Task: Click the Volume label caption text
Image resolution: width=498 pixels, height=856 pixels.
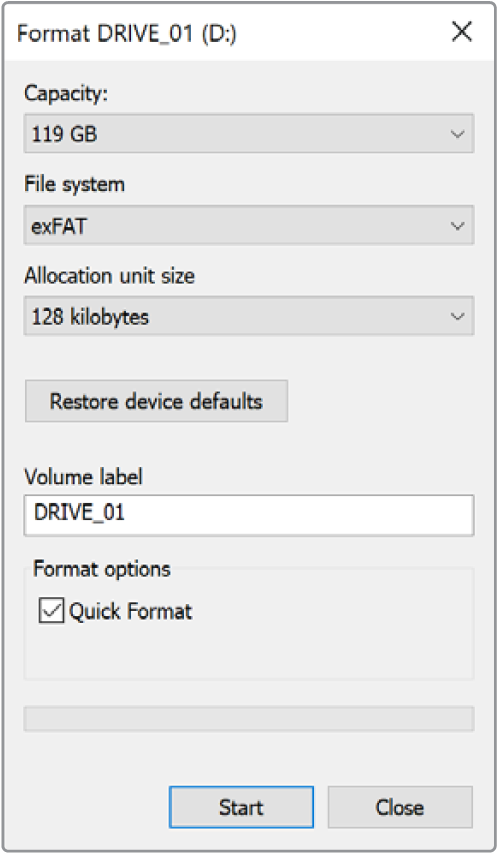Action: pyautogui.click(x=84, y=477)
